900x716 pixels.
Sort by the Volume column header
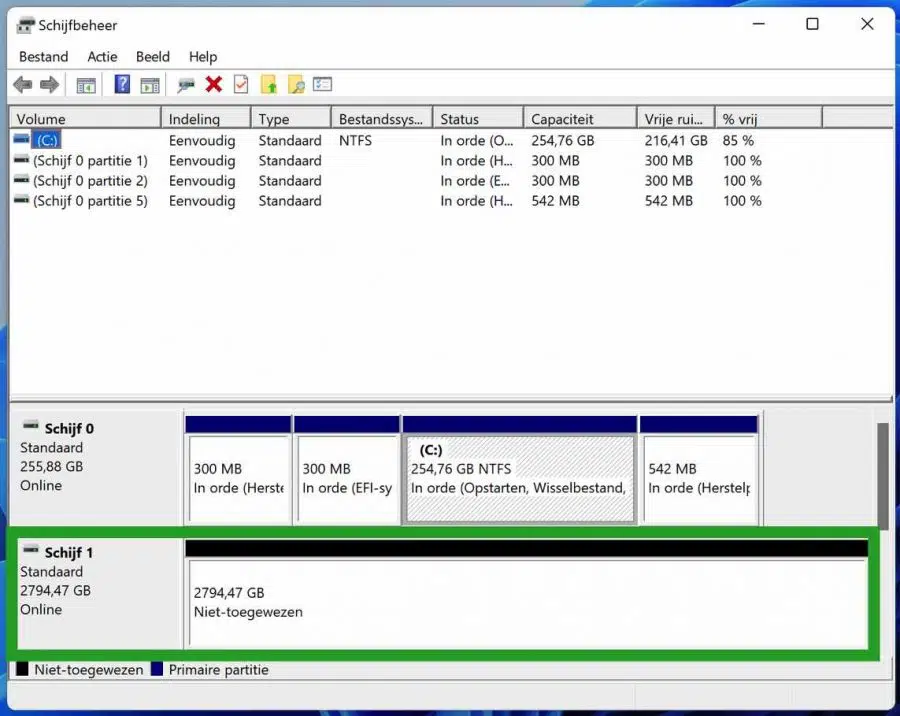coord(86,119)
